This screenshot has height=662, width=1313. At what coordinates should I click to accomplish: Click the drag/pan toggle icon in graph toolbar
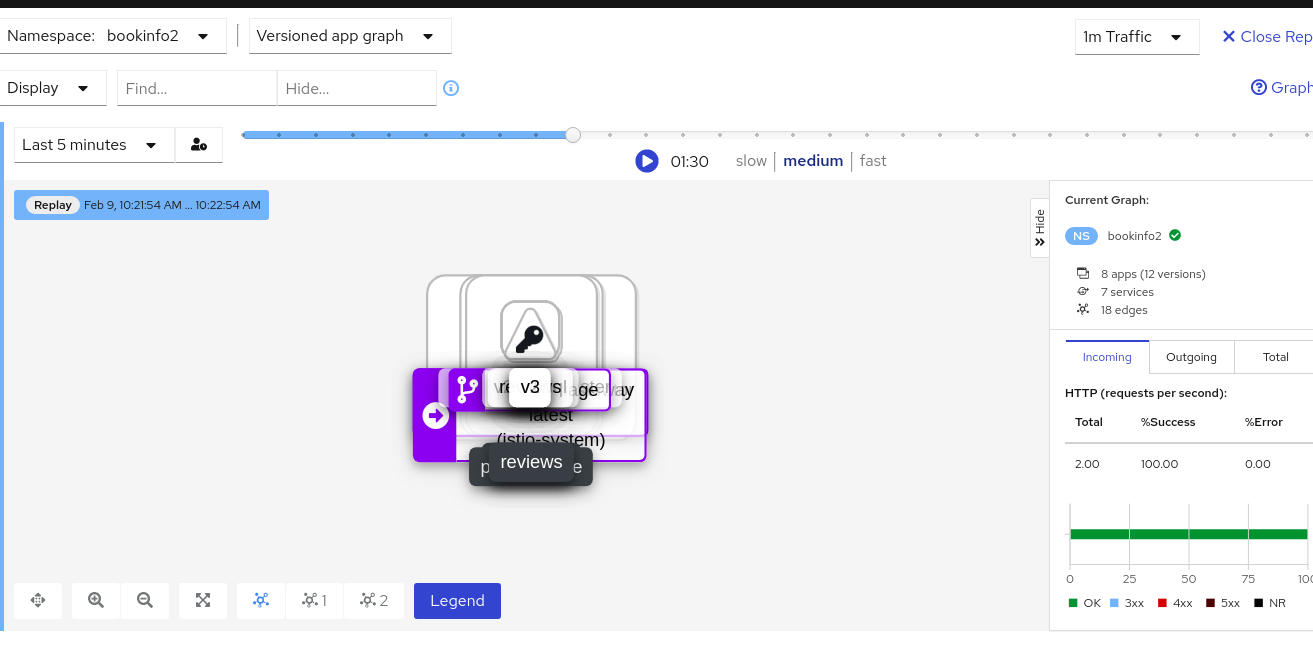38,600
